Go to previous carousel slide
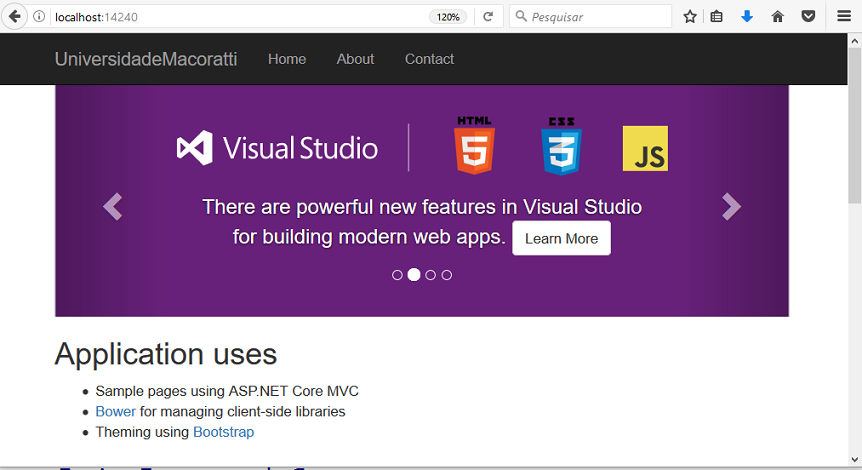 112,207
